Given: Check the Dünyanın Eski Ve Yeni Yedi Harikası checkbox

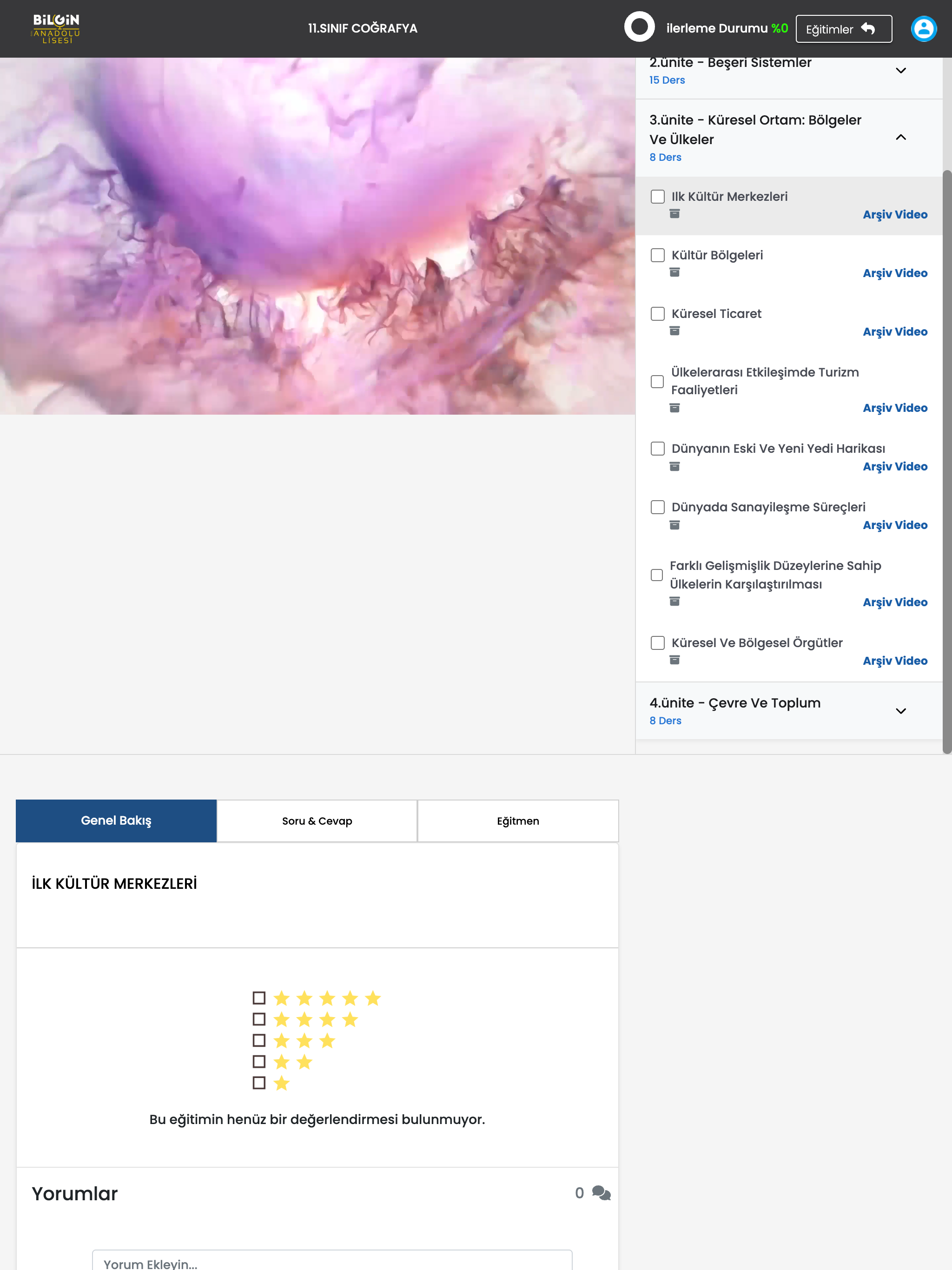Looking at the screenshot, I should 657,449.
